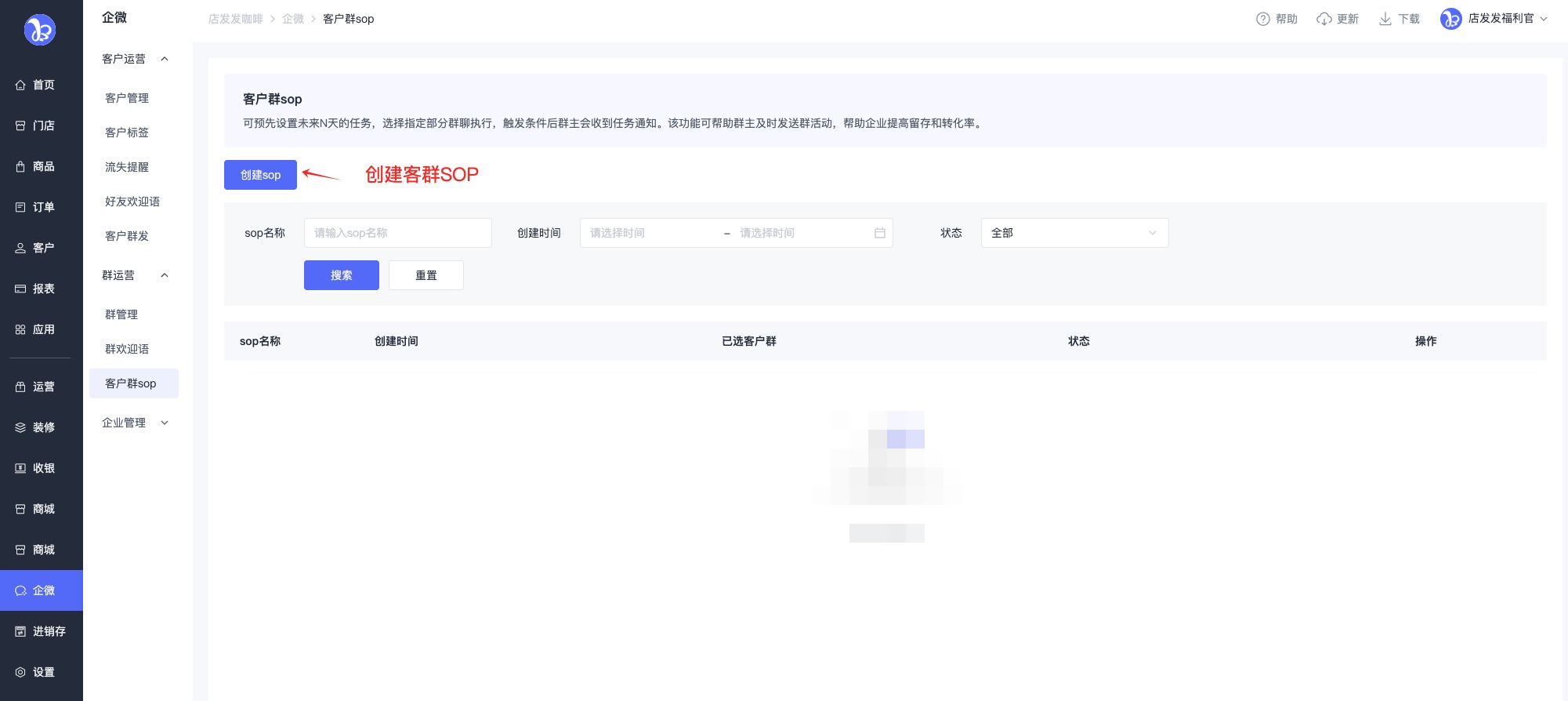The width and height of the screenshot is (1568, 701).
Task: Expand the 企业管理 menu section
Action: tap(165, 423)
